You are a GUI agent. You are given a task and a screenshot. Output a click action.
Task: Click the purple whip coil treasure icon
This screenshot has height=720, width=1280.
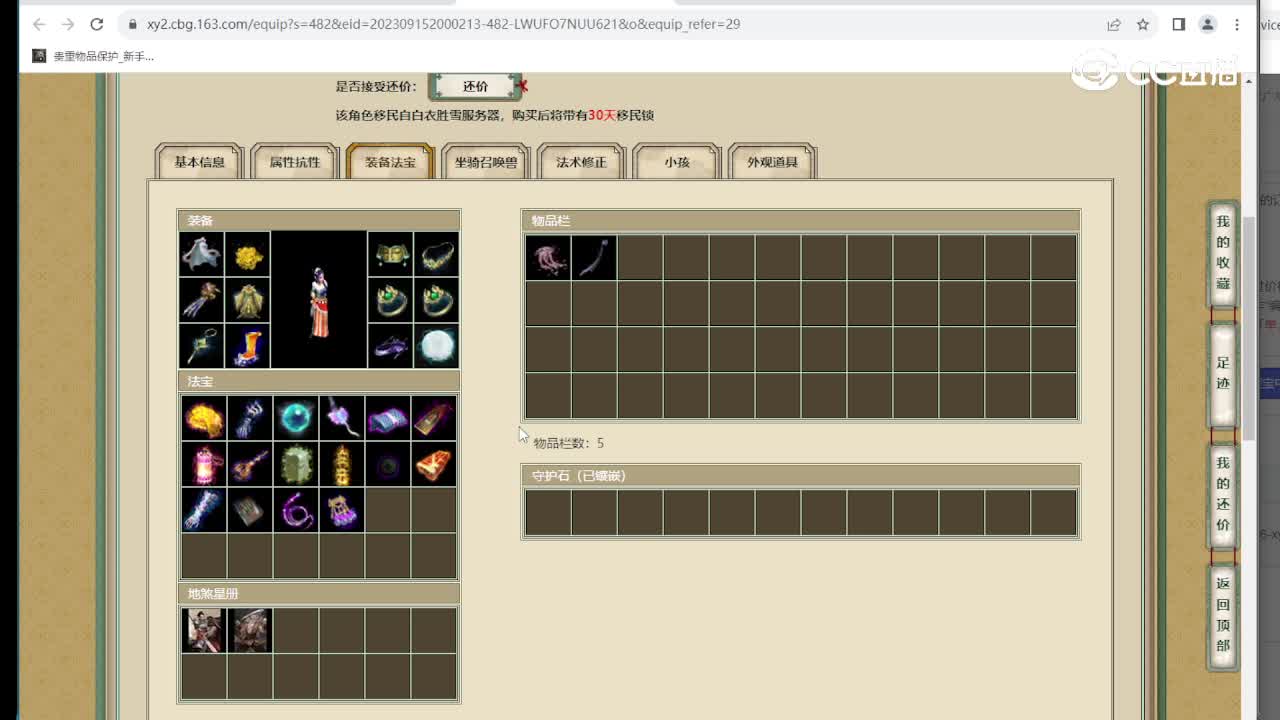click(296, 510)
